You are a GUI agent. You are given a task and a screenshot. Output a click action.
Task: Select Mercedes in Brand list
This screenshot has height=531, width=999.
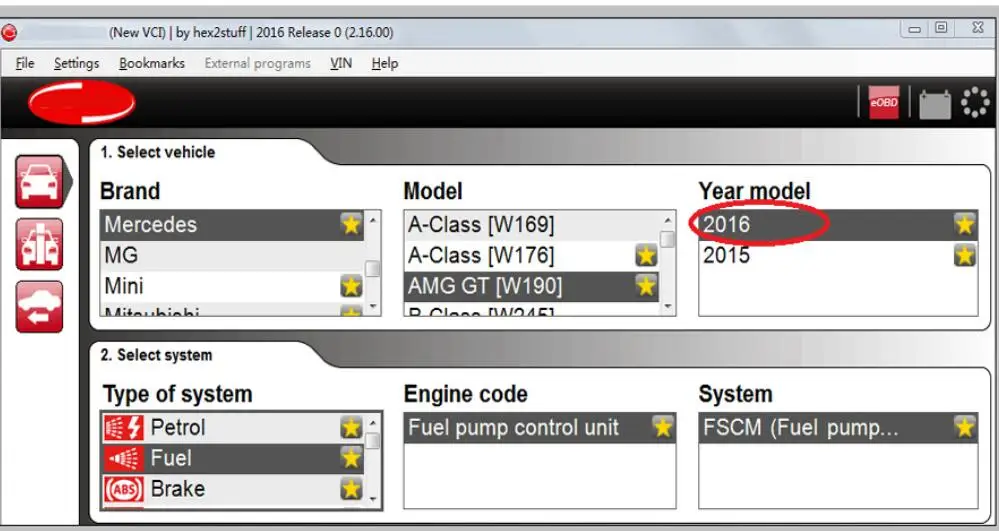coord(232,225)
